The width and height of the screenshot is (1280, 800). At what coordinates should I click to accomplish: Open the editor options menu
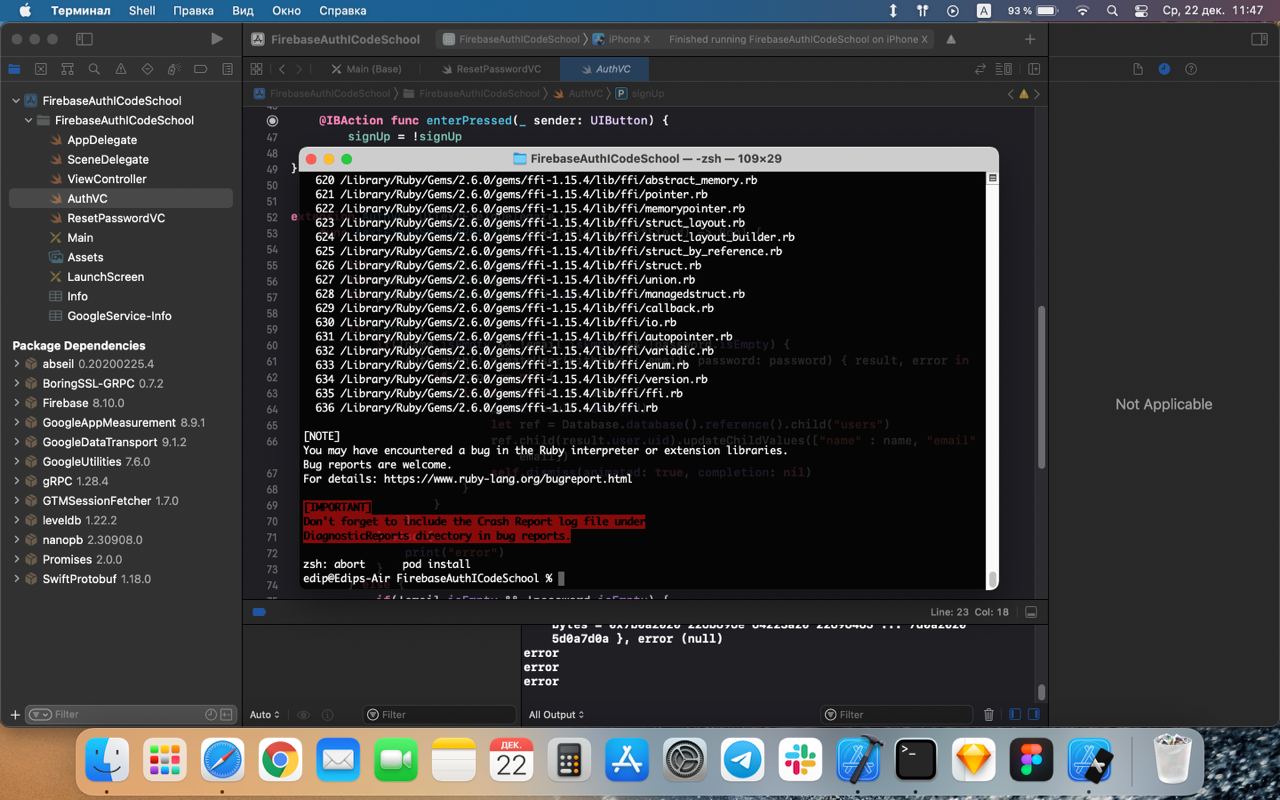click(1006, 69)
